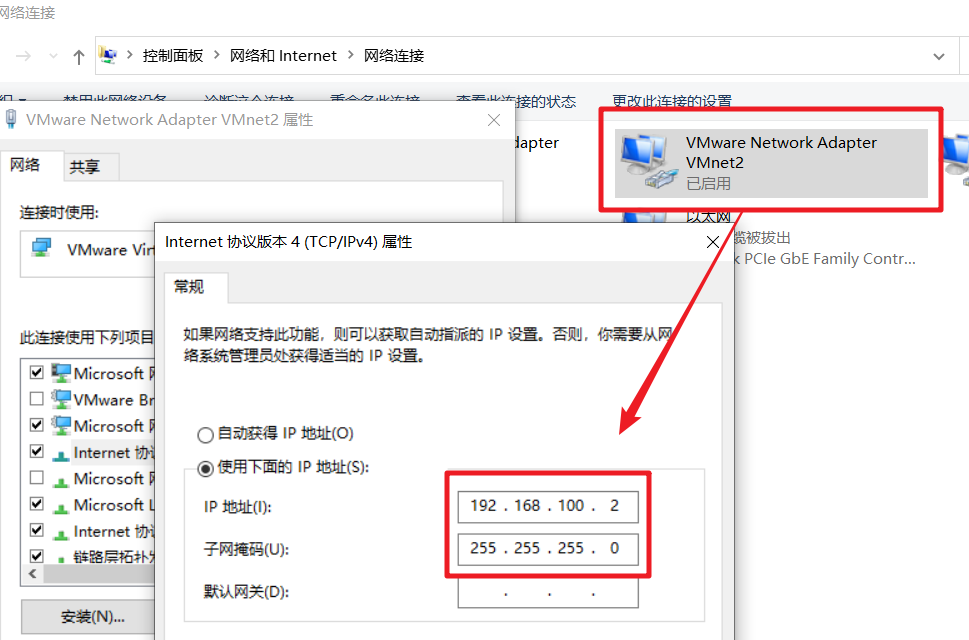The height and width of the screenshot is (640, 969).
Task: Click the first Internet 协议 item icon
Action: (61, 455)
